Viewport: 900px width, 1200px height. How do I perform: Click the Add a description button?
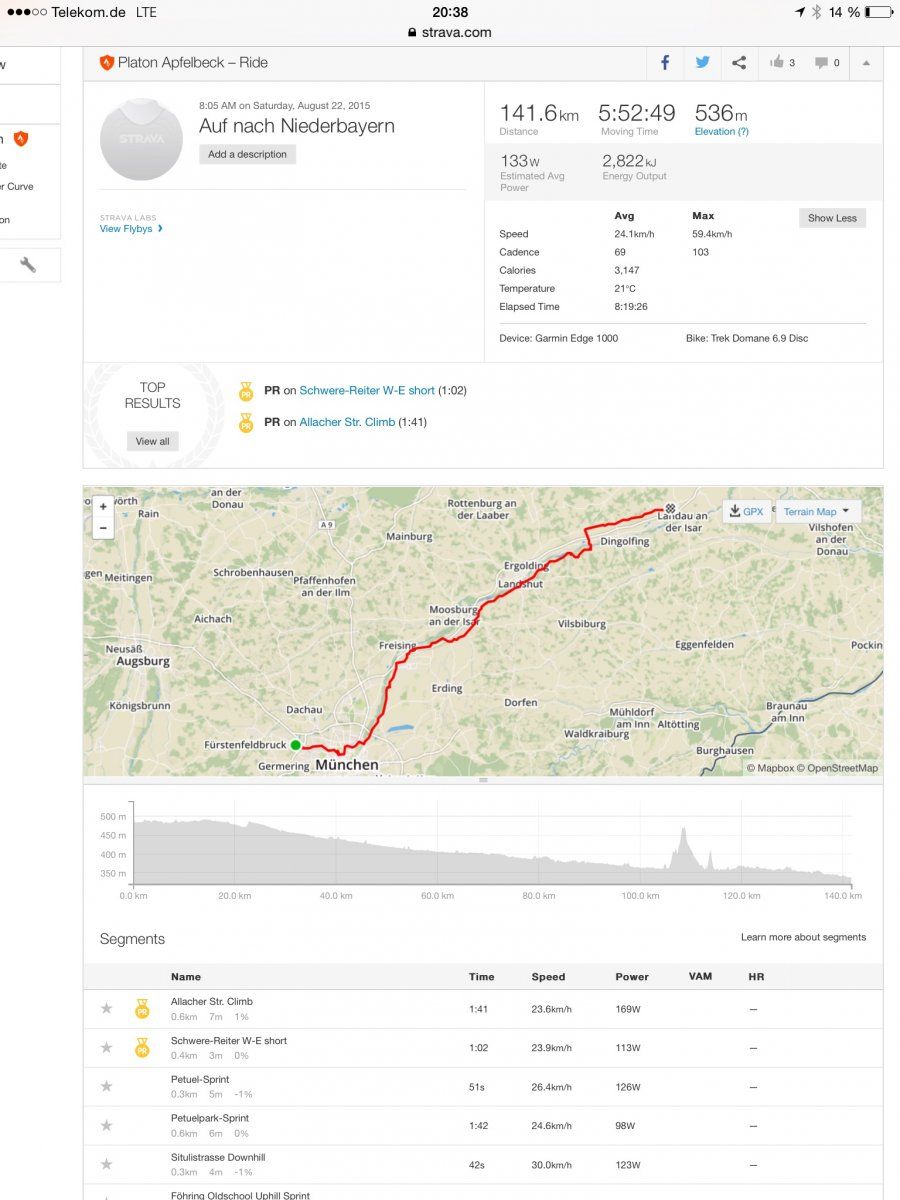click(247, 154)
